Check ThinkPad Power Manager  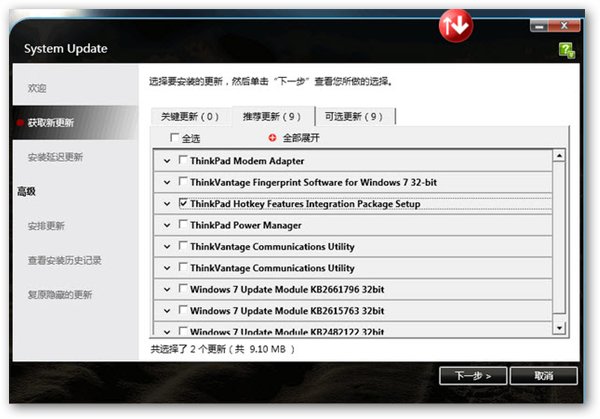(183, 224)
